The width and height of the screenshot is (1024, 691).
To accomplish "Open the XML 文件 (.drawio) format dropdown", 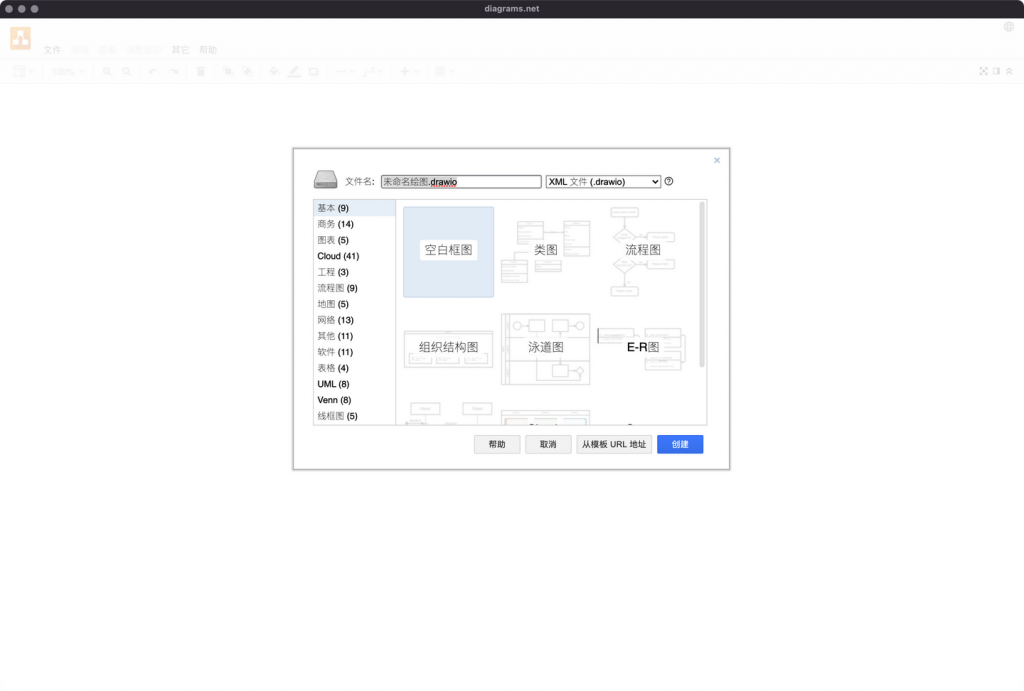I will coord(603,182).
